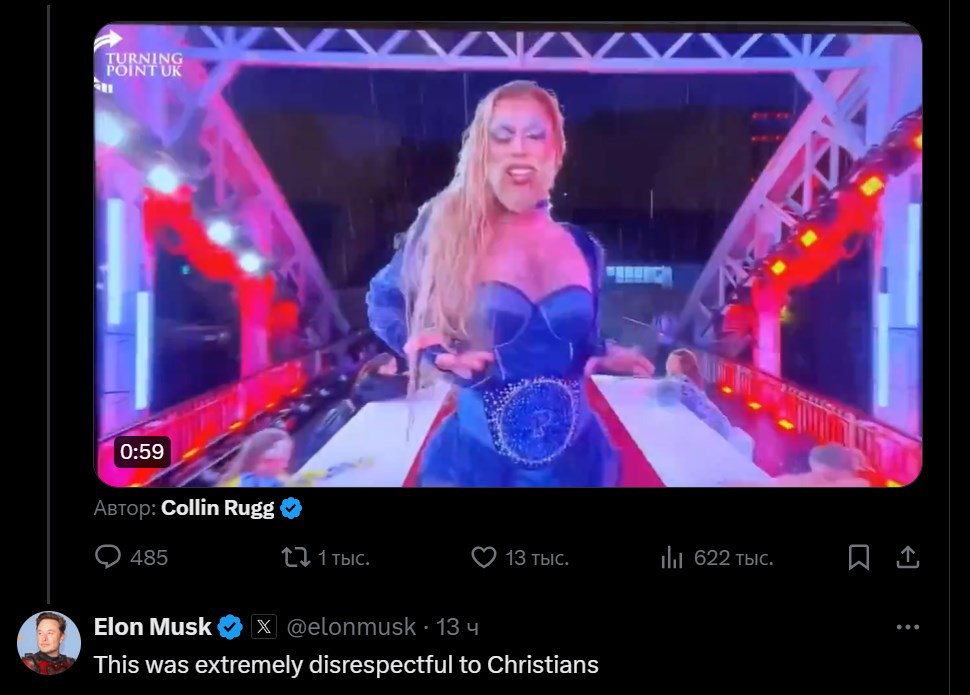Click the X affiliate badge beside Elon Musk
Image resolution: width=970 pixels, height=695 pixels.
pyautogui.click(x=263, y=627)
